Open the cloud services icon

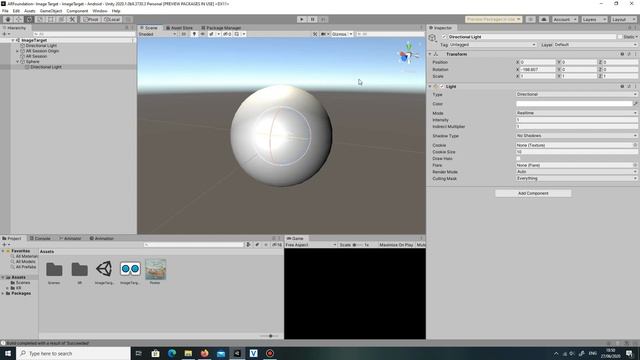click(x=544, y=19)
